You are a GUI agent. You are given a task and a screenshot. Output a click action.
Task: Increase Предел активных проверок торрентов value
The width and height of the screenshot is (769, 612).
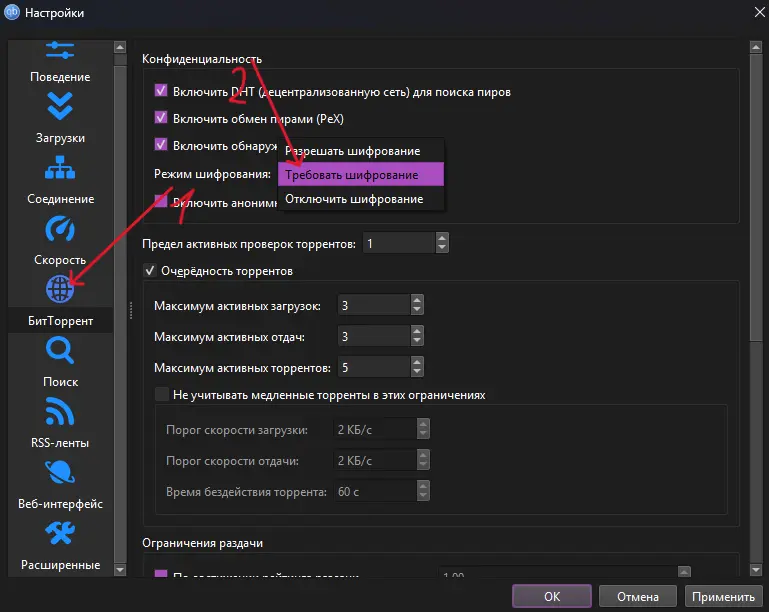442,238
